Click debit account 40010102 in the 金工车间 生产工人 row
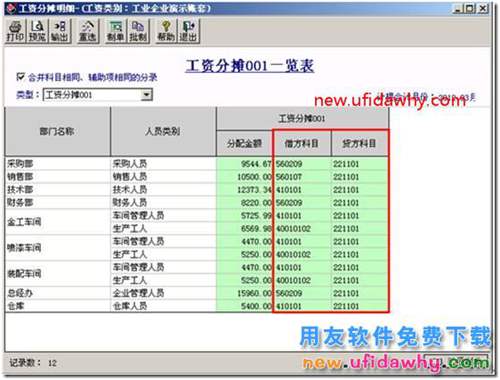The image size is (500, 380). point(302,229)
